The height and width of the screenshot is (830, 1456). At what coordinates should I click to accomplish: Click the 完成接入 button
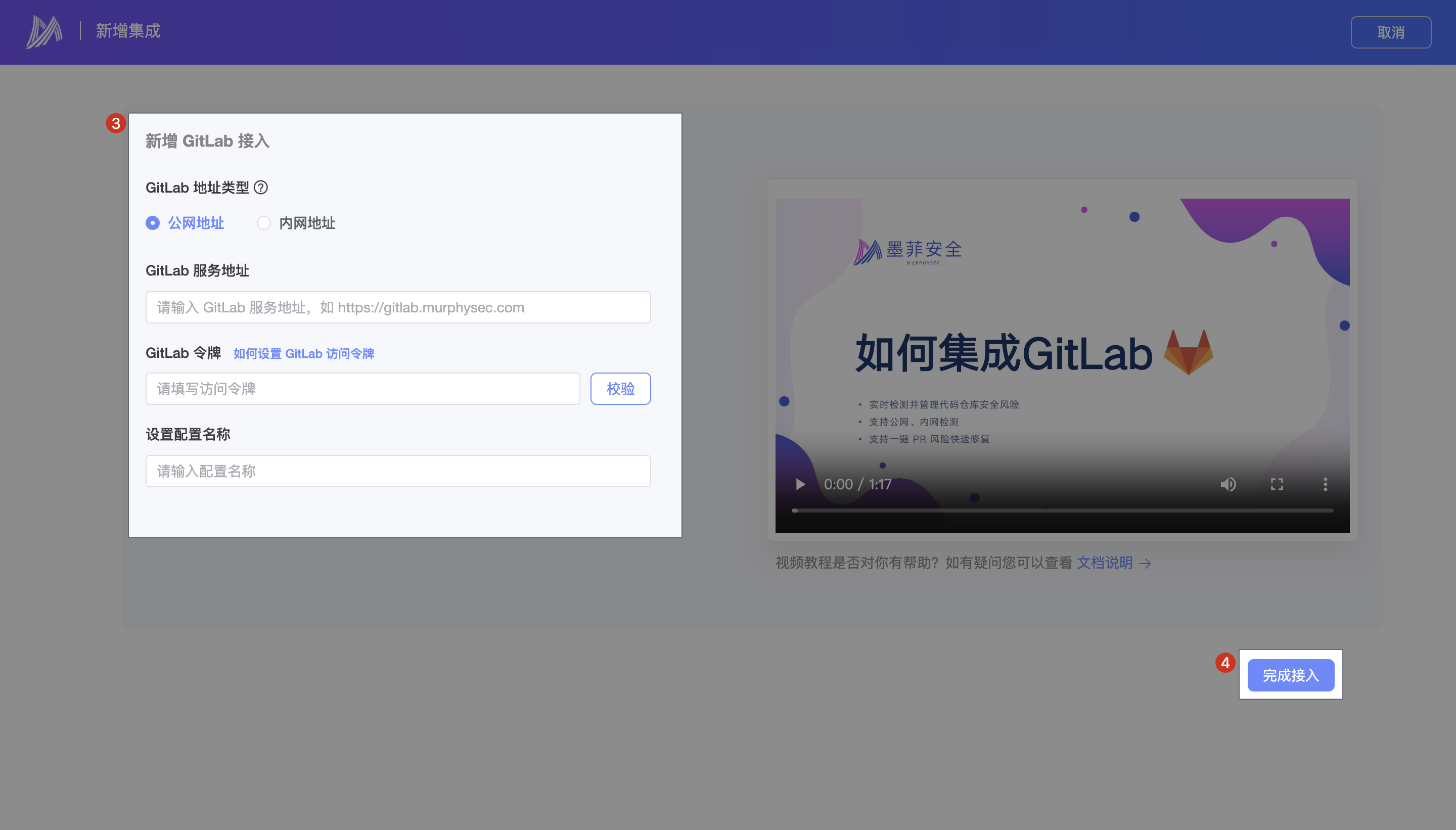[1291, 675]
